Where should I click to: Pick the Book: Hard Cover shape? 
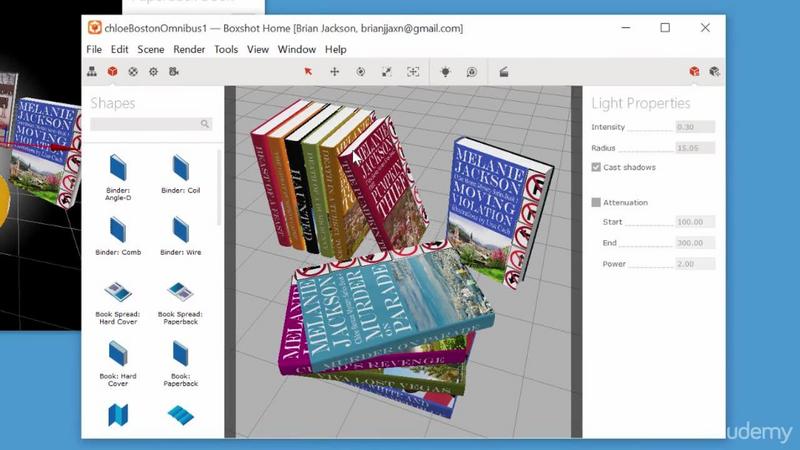click(x=118, y=364)
